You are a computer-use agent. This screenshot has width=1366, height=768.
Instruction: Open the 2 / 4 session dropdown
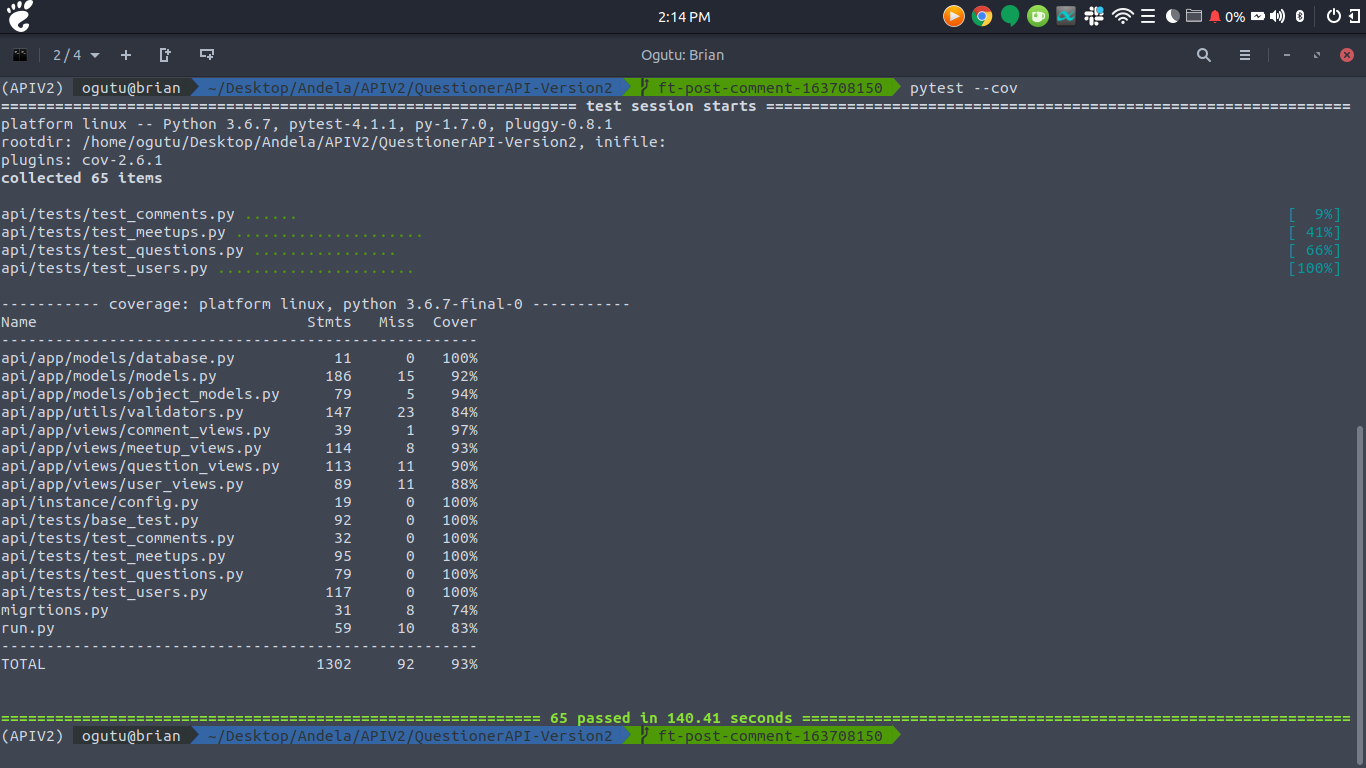77,55
